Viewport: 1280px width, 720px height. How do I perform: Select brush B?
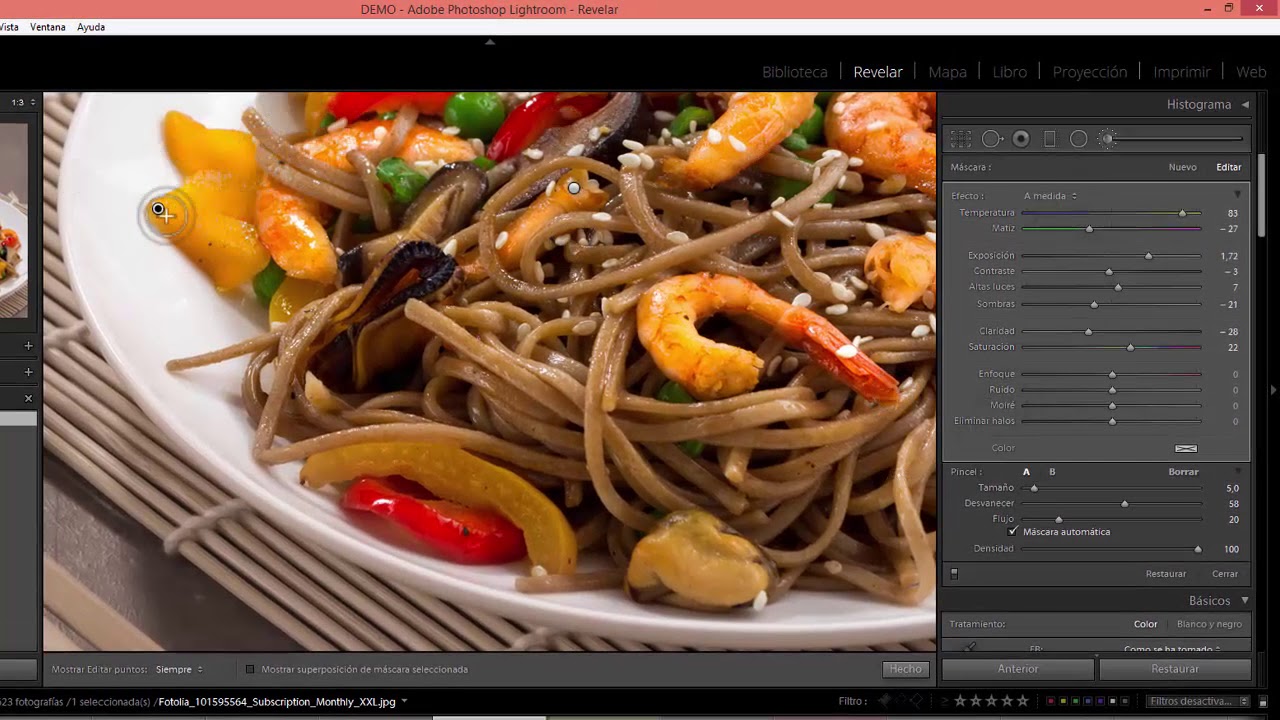click(1052, 472)
